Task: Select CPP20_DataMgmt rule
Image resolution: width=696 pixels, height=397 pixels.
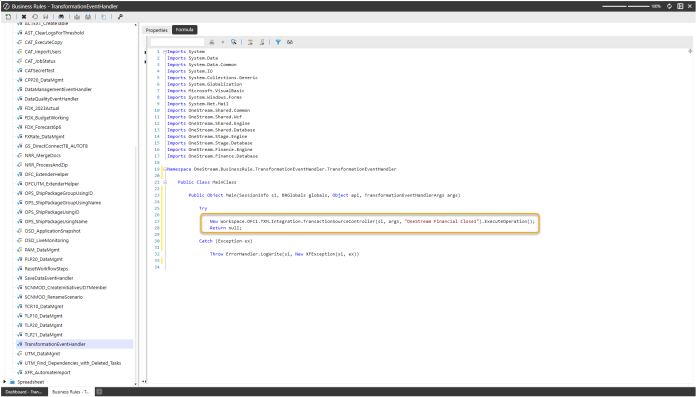Action: 44,80
